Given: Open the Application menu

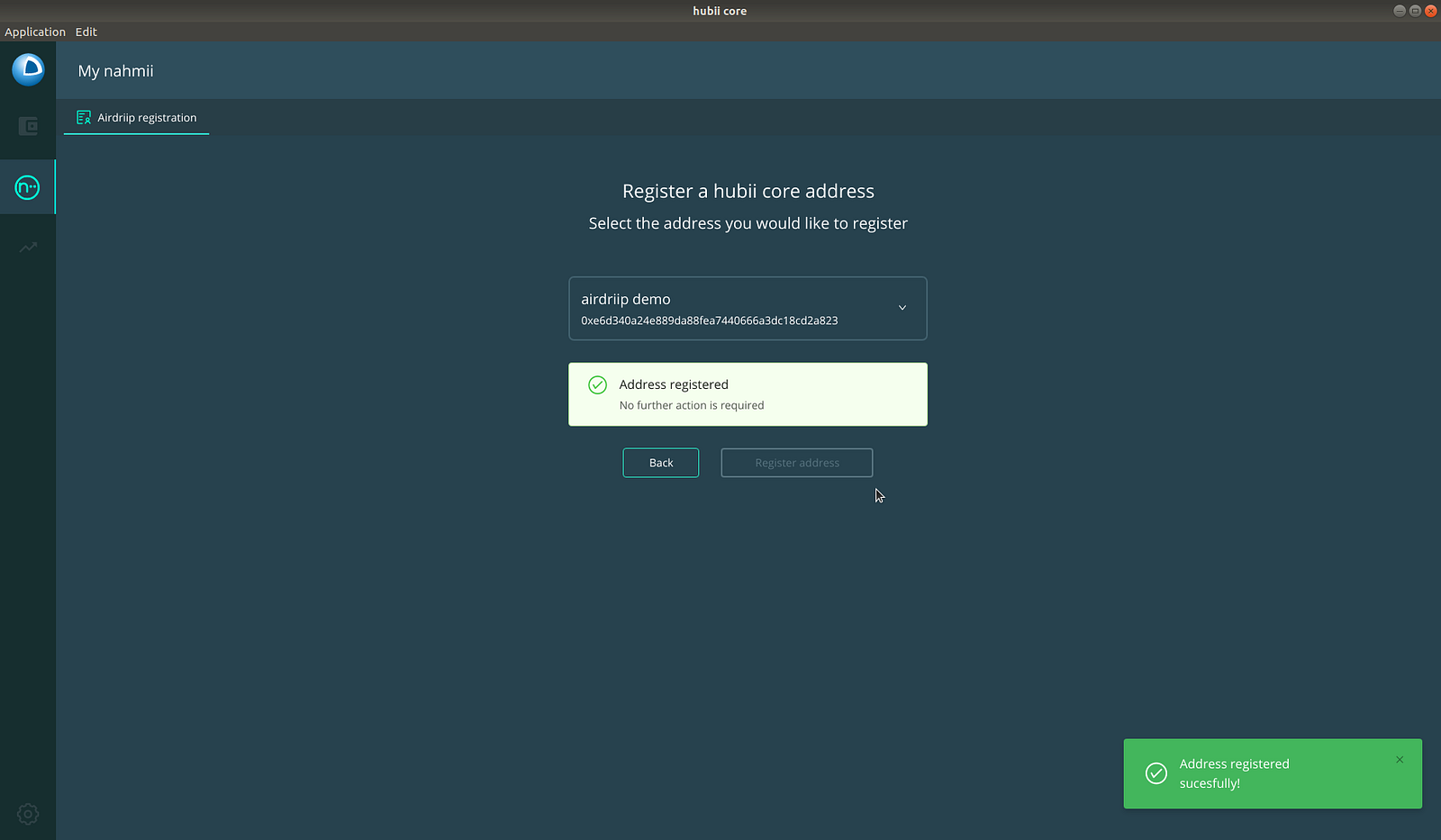Looking at the screenshot, I should point(35,32).
